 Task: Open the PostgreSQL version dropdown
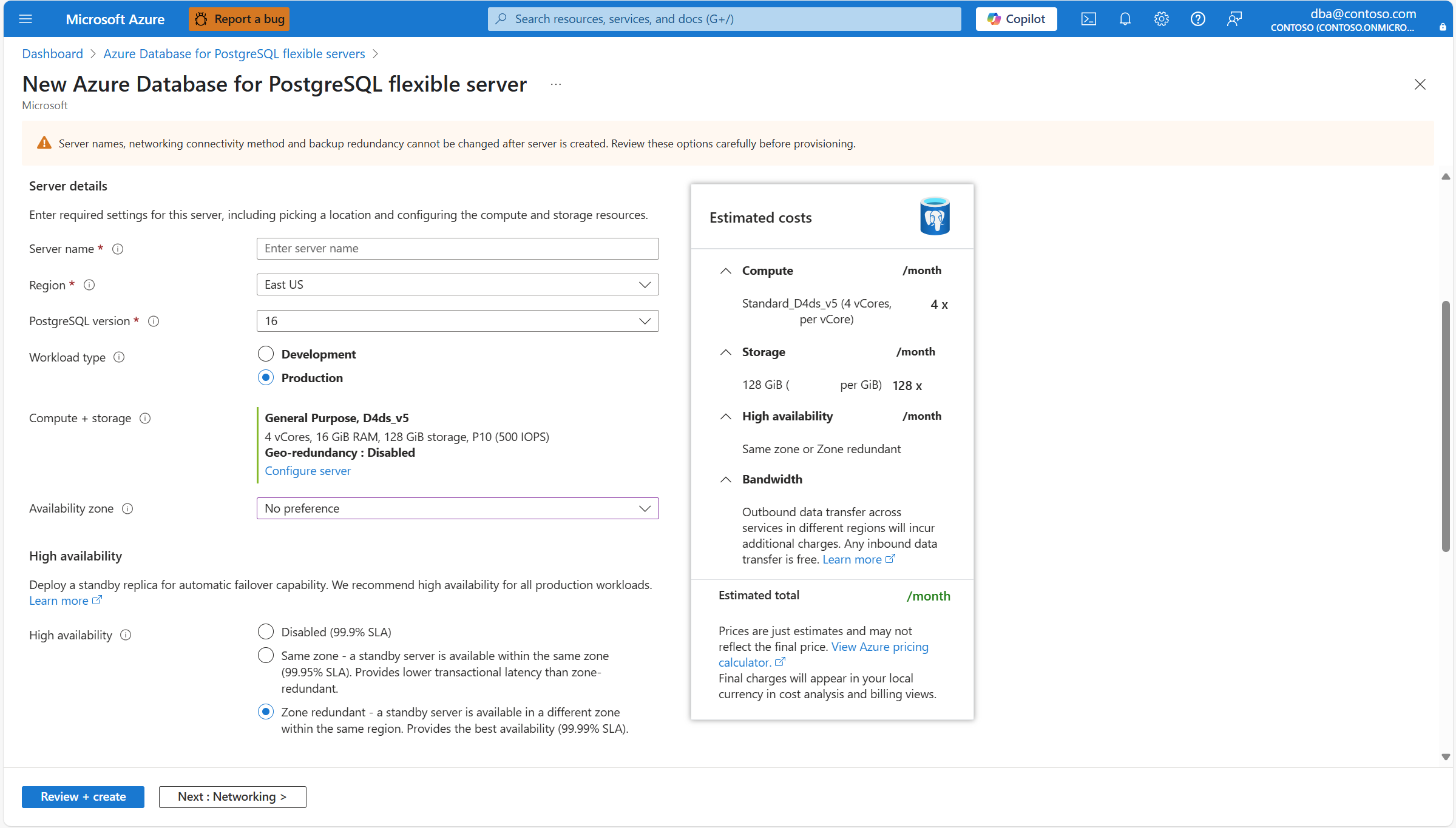(x=457, y=321)
